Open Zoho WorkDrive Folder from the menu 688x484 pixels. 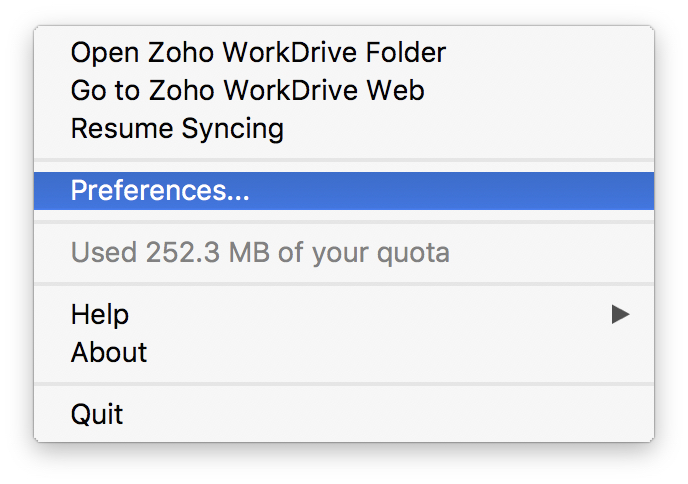tap(258, 52)
